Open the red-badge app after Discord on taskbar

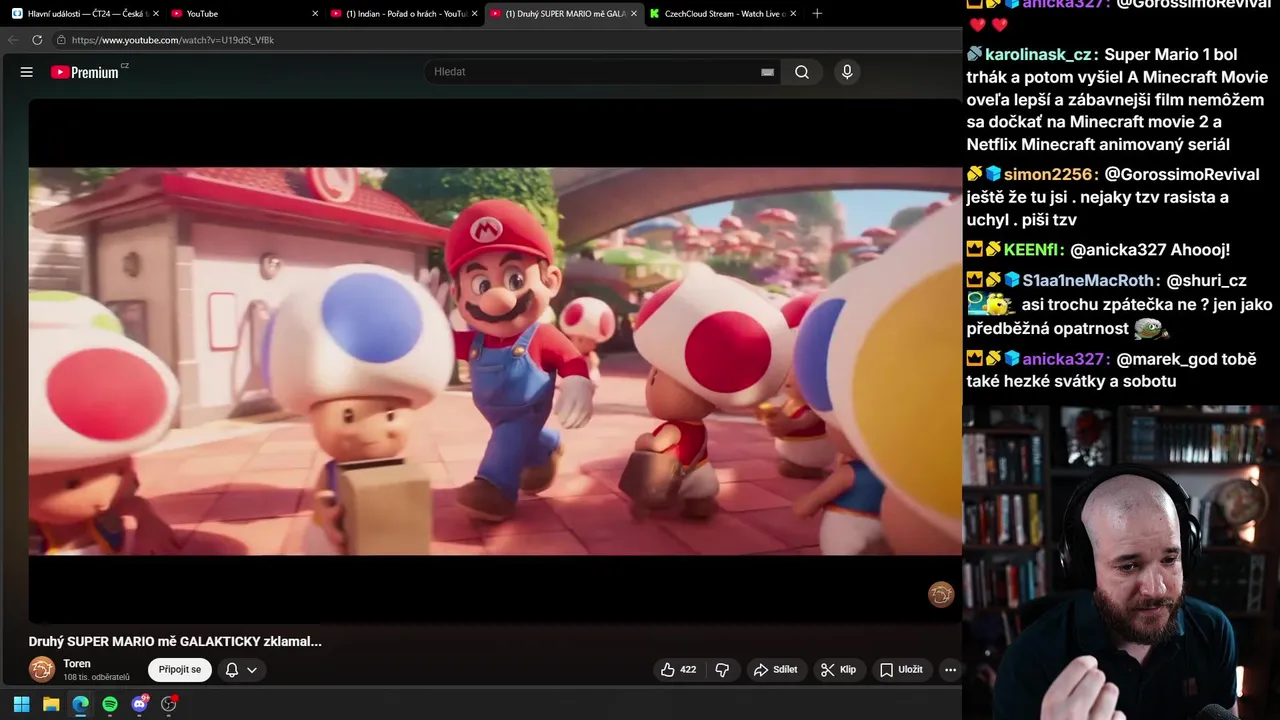pyautogui.click(x=169, y=704)
